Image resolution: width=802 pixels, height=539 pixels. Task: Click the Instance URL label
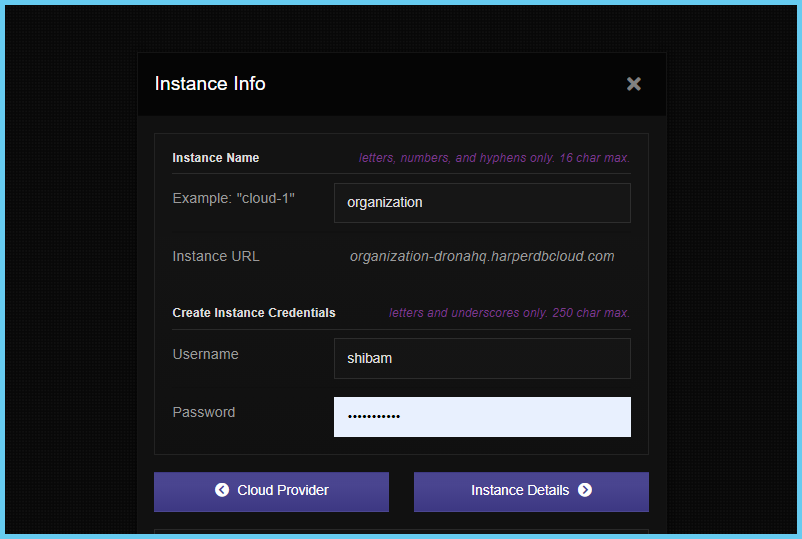pyautogui.click(x=216, y=256)
